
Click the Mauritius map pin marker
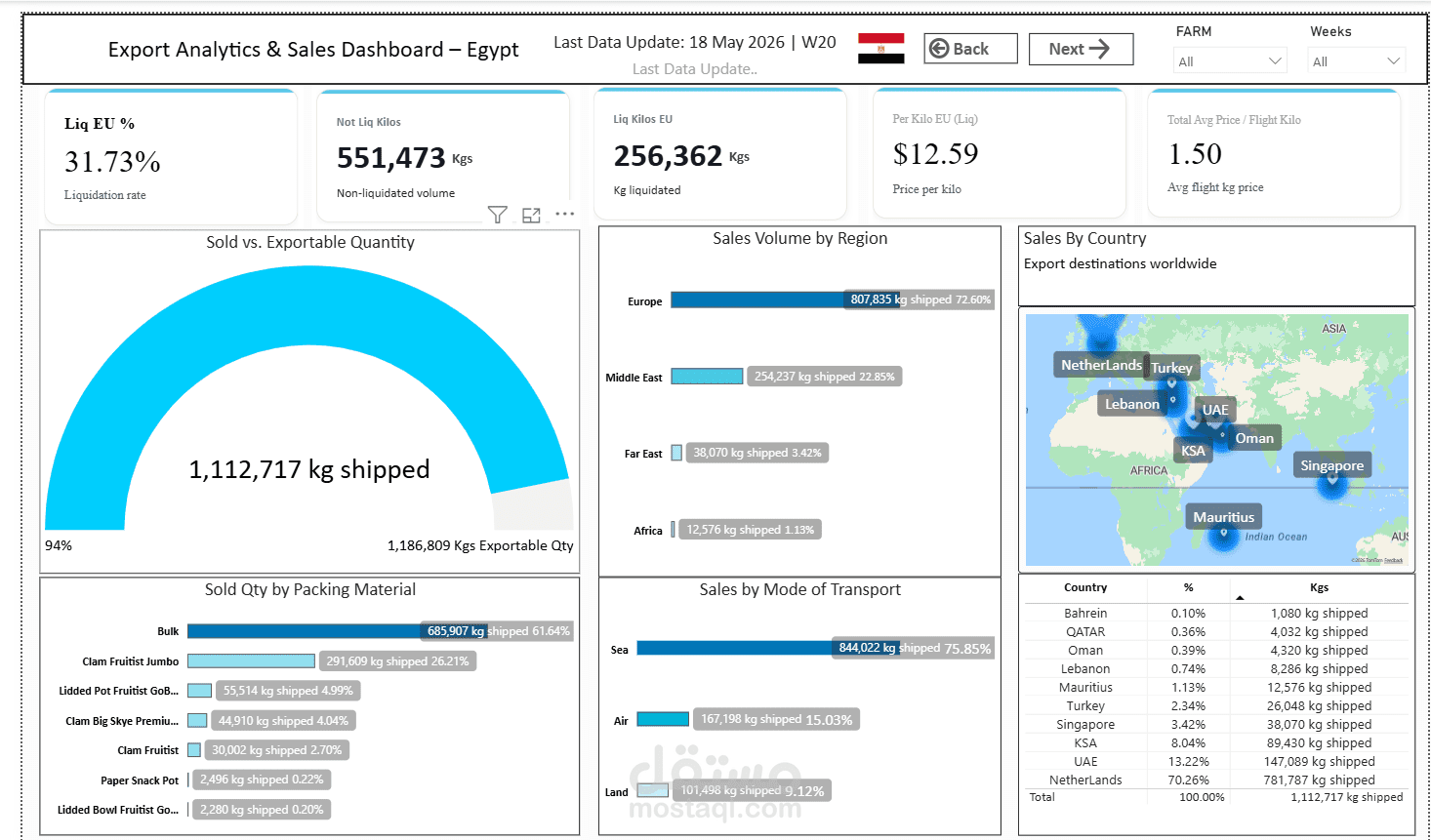[x=1224, y=536]
